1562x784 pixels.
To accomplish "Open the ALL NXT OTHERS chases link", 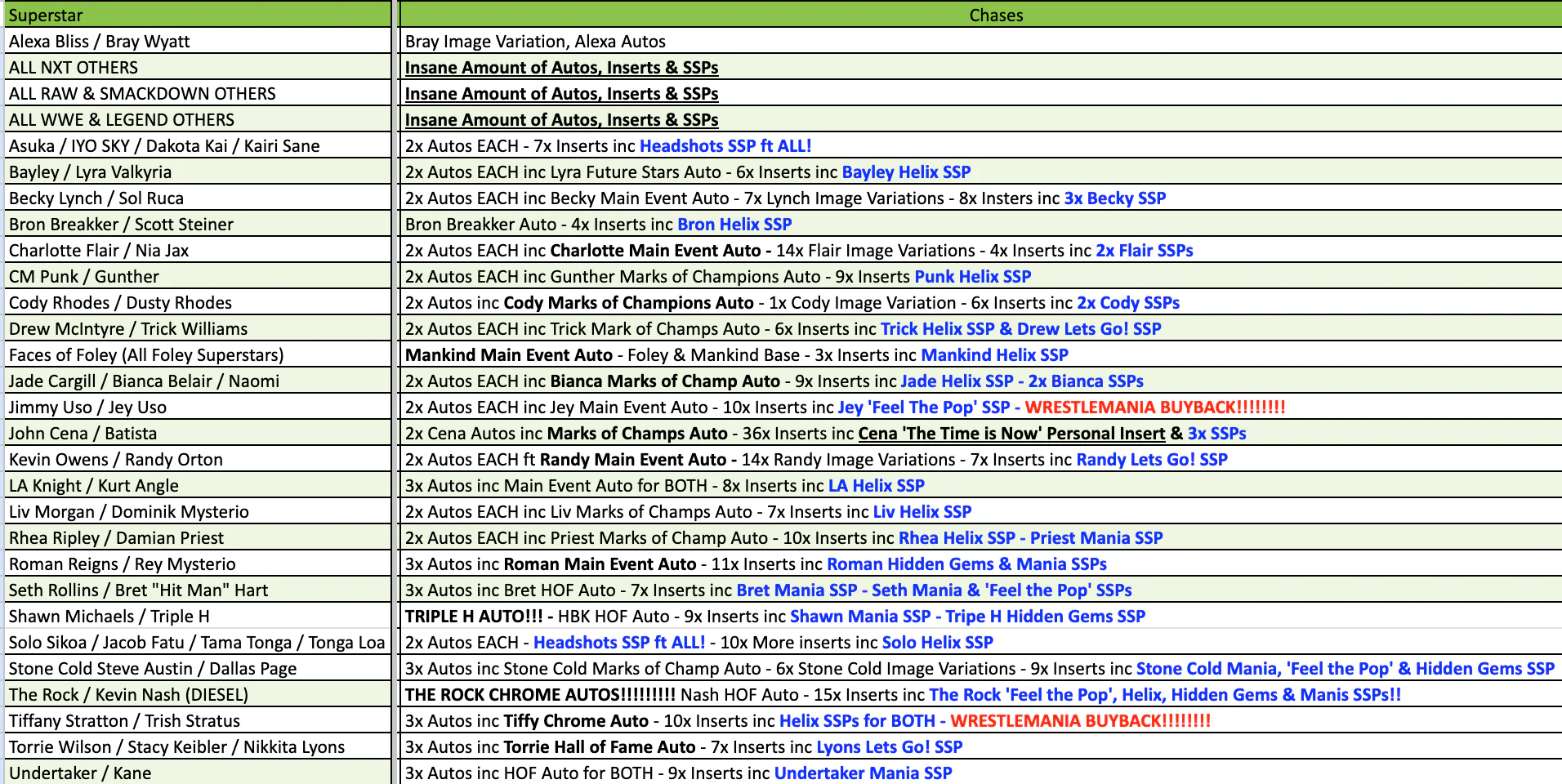I will pyautogui.click(x=561, y=68).
